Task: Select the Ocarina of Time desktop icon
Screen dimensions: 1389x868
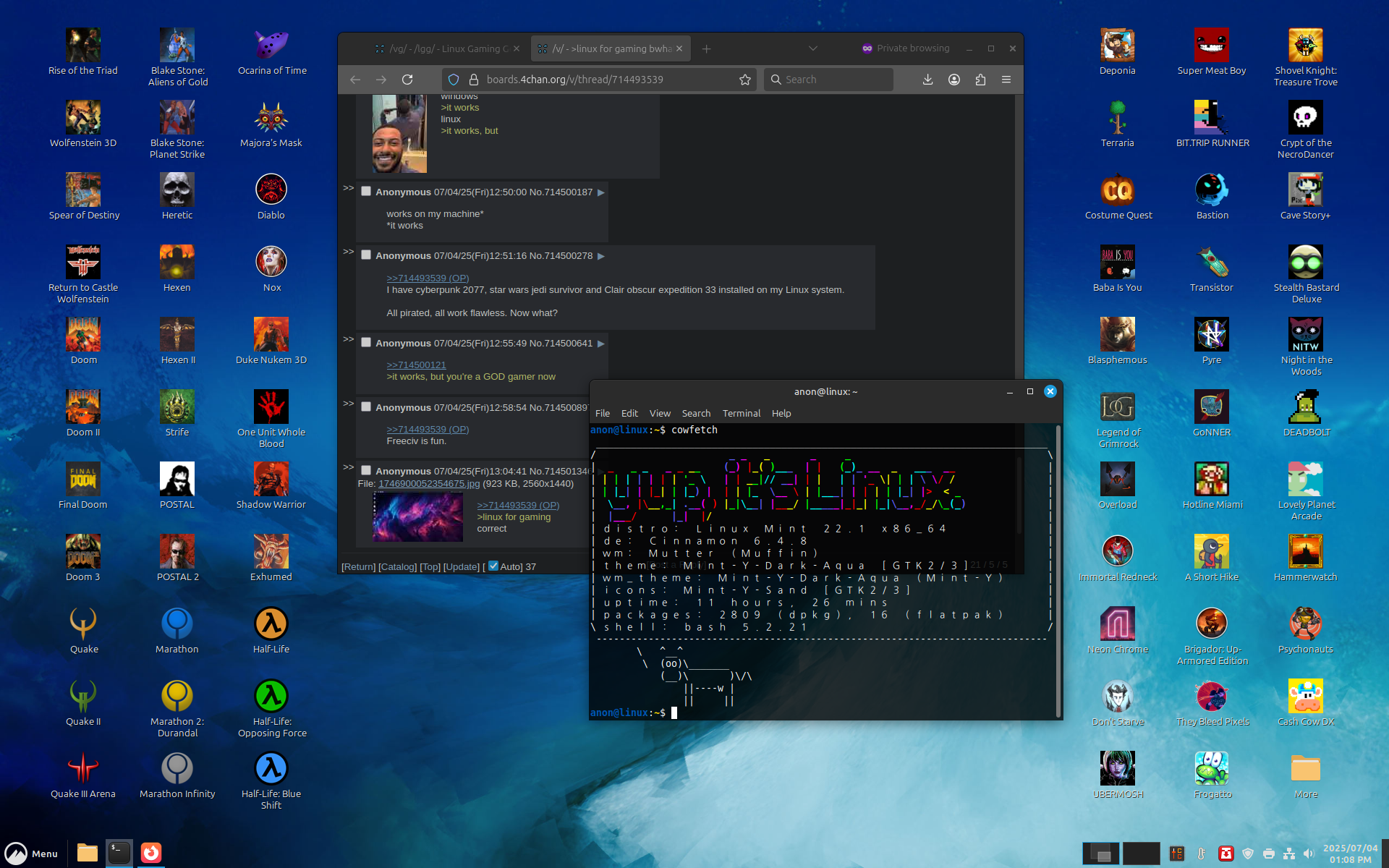Action: (271, 51)
